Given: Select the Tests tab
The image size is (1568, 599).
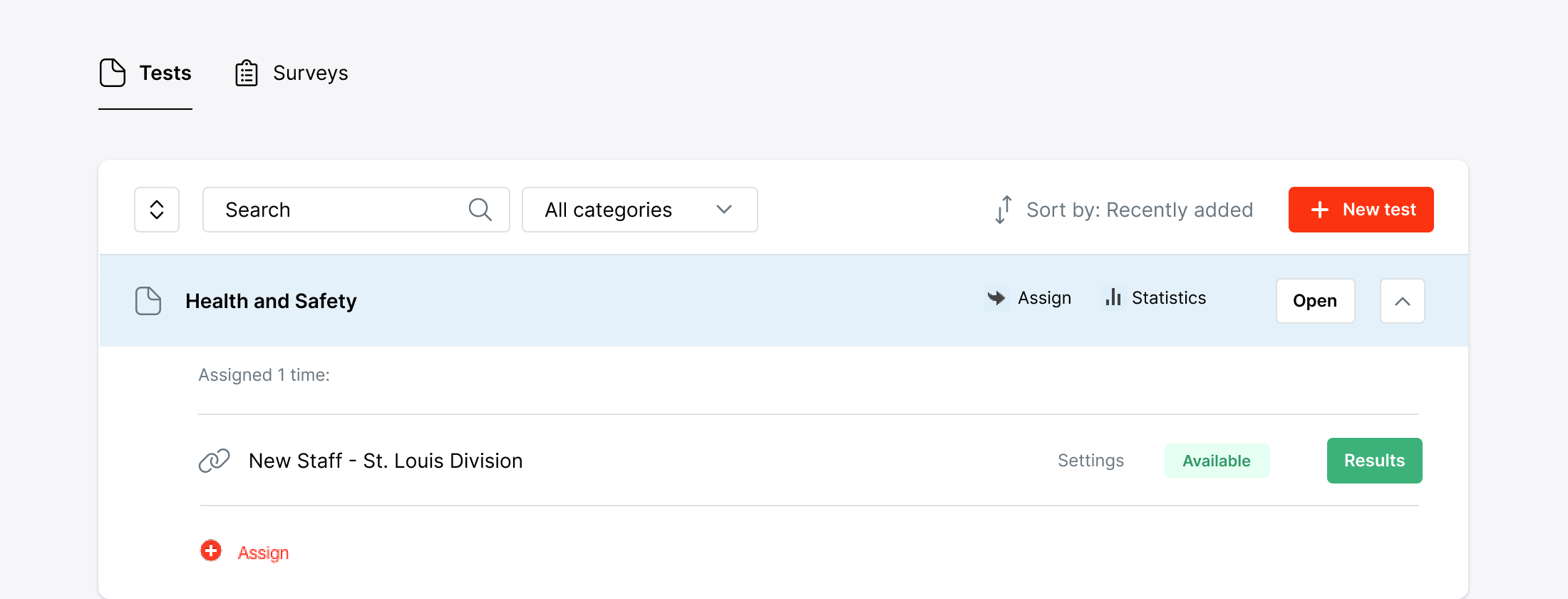Looking at the screenshot, I should [x=165, y=73].
